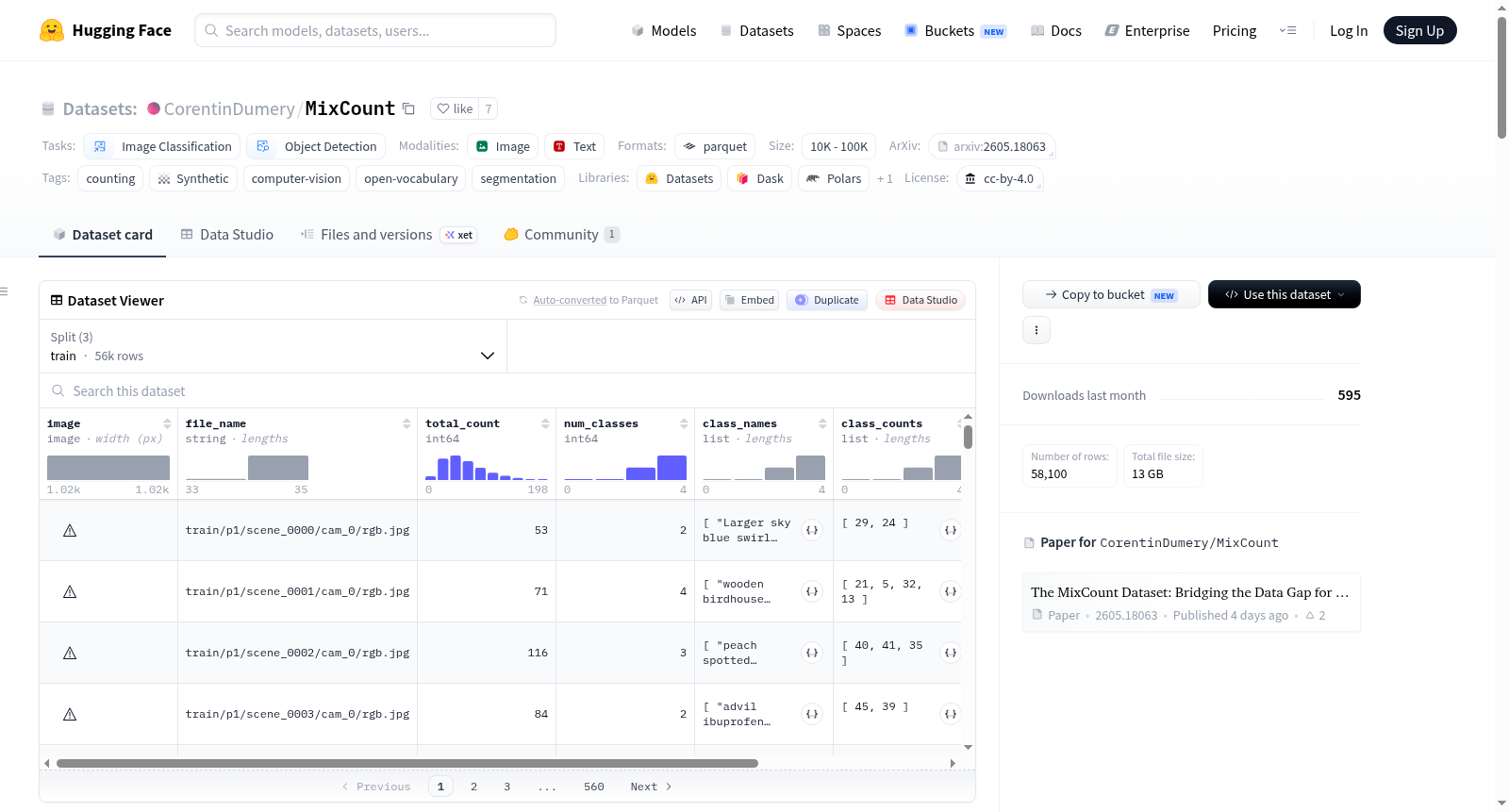Screen dimensions: 1509x812
Task: Expand class_counts JSON for scene_0003 row
Action: point(951,714)
